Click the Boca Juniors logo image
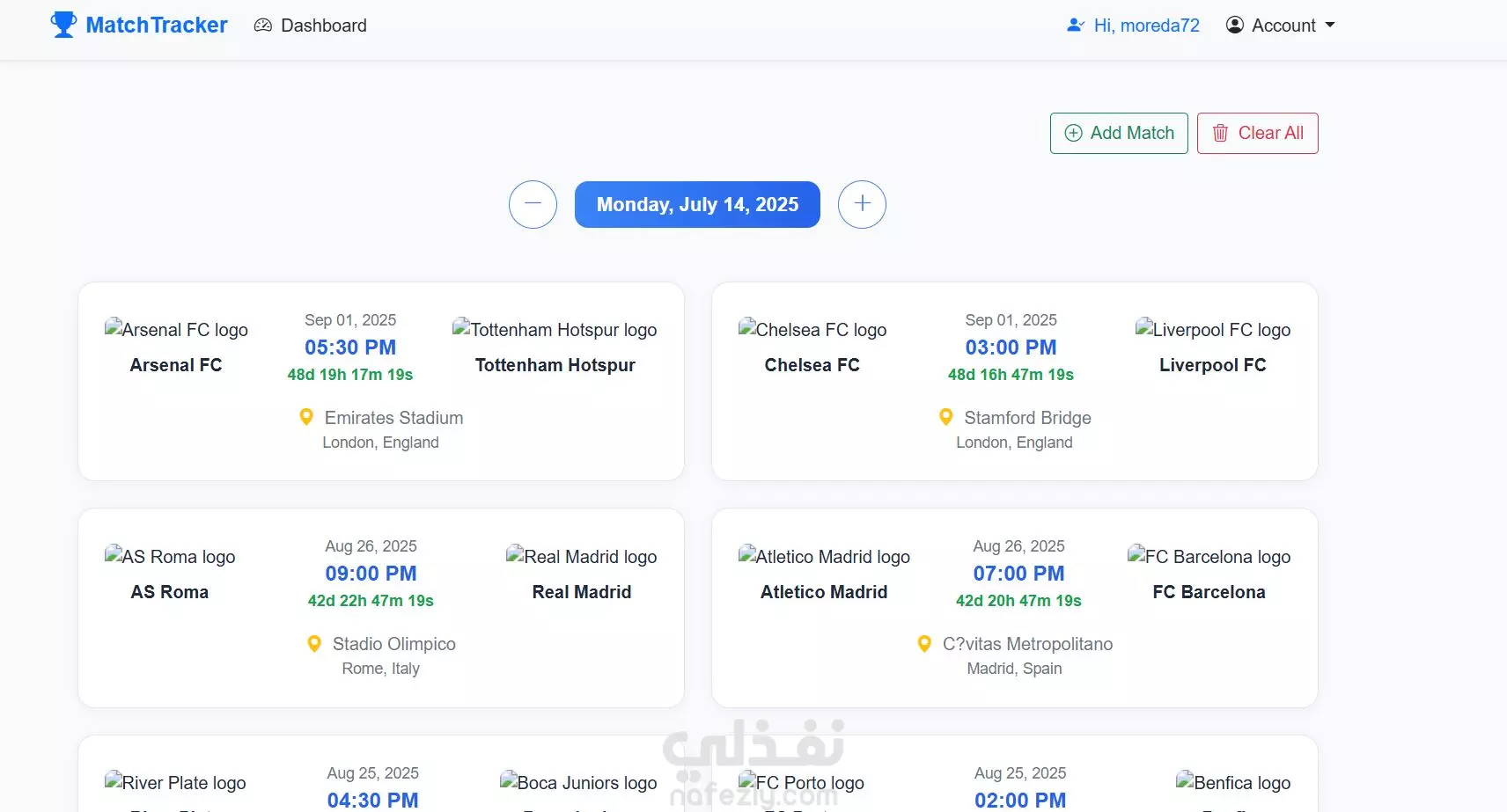 tap(578, 783)
